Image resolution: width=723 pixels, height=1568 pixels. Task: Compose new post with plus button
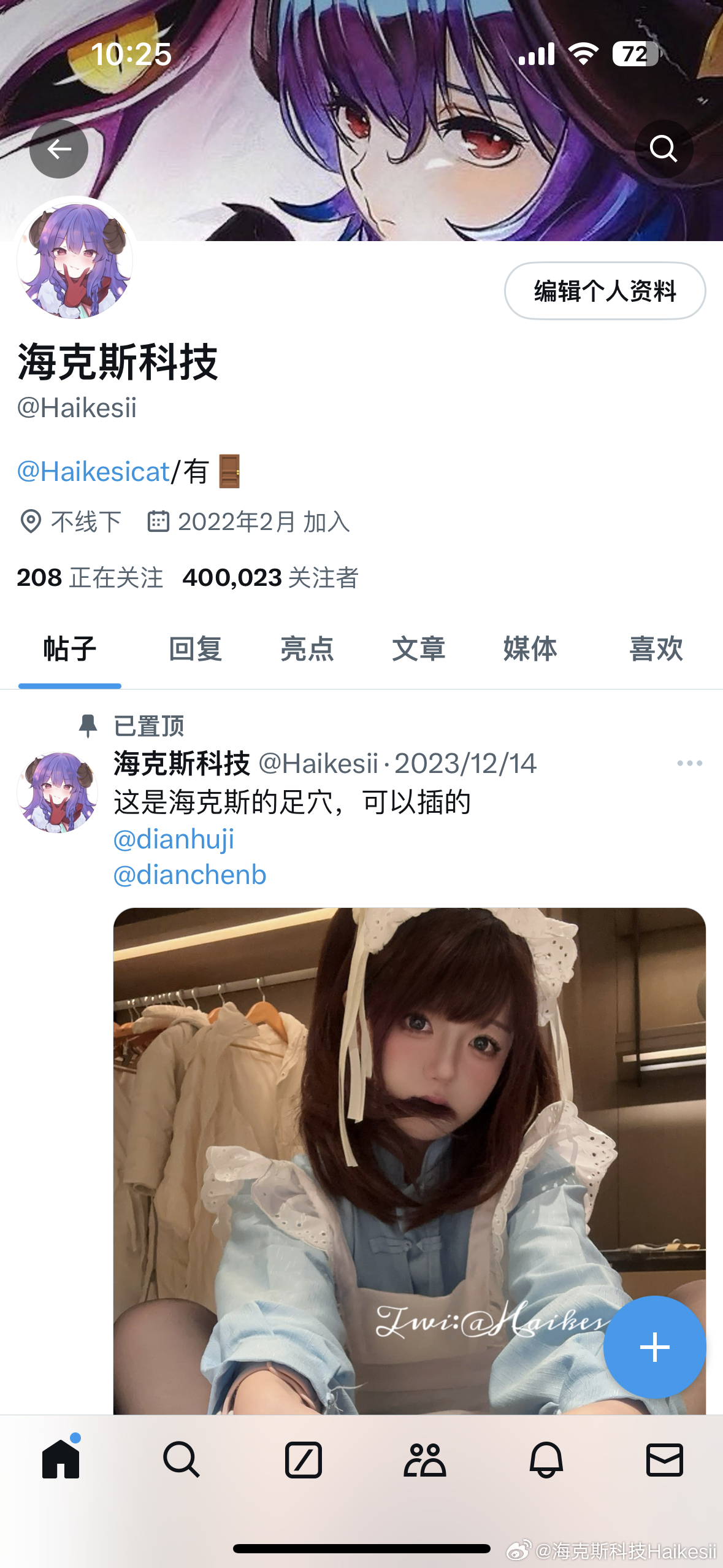pyautogui.click(x=654, y=1347)
